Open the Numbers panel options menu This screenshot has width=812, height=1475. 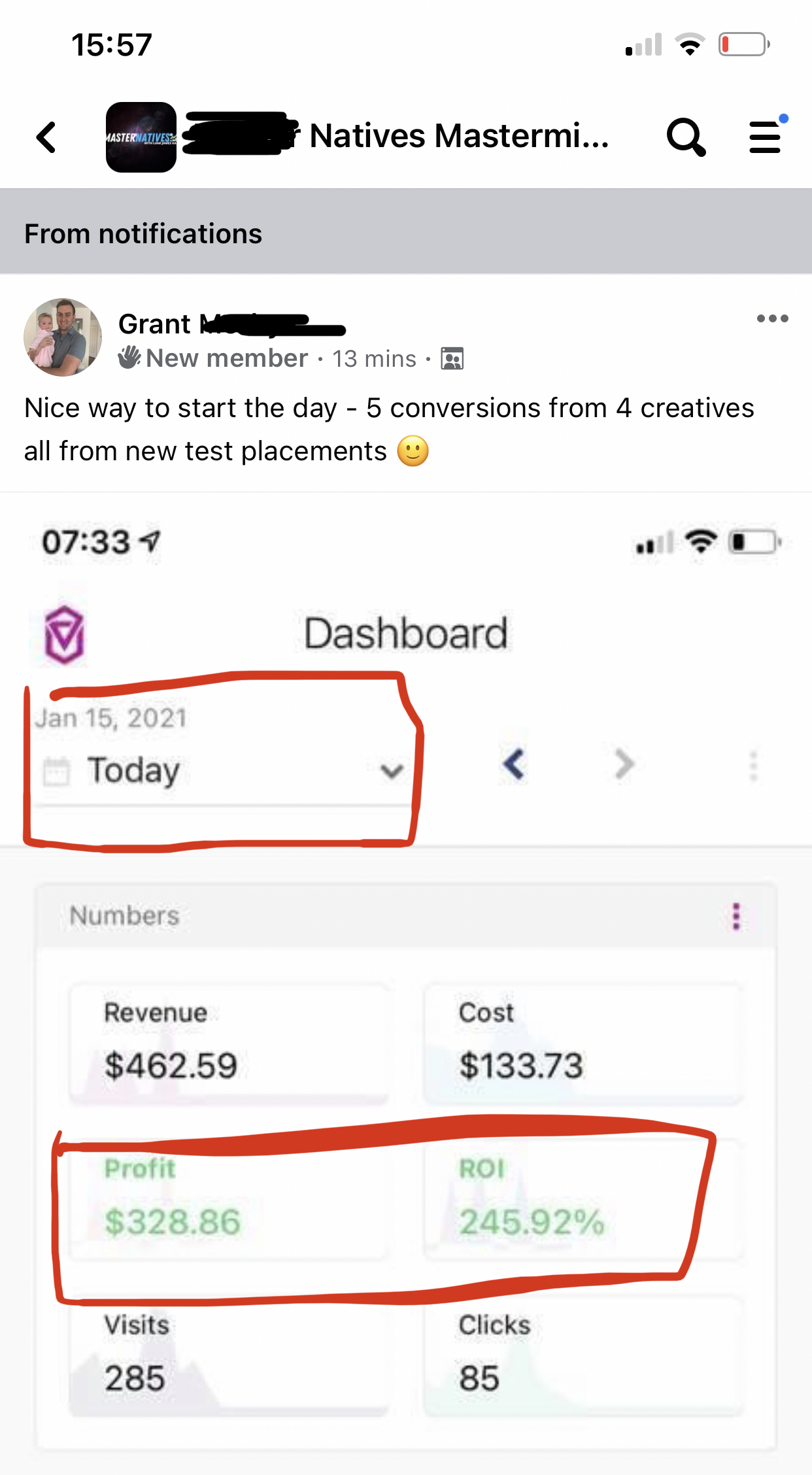pyautogui.click(x=736, y=917)
